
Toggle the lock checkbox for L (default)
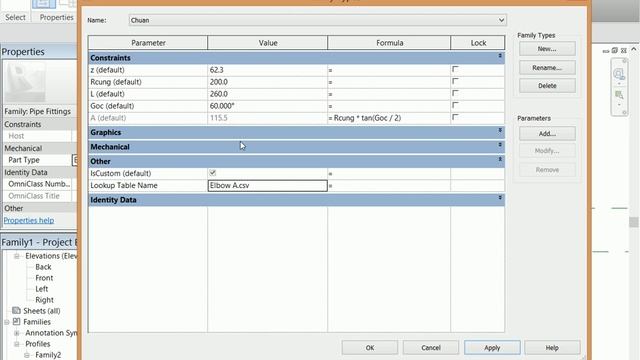click(x=456, y=93)
